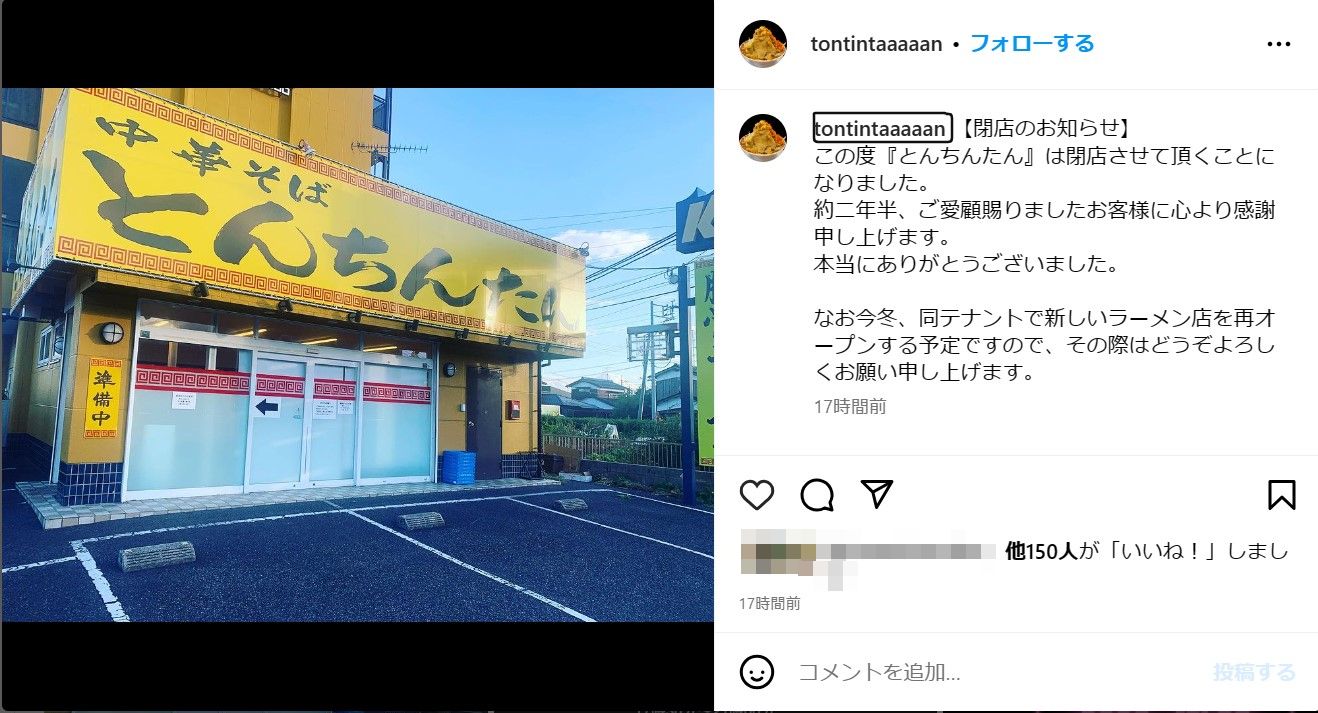Like the post with the heart icon

(757, 495)
